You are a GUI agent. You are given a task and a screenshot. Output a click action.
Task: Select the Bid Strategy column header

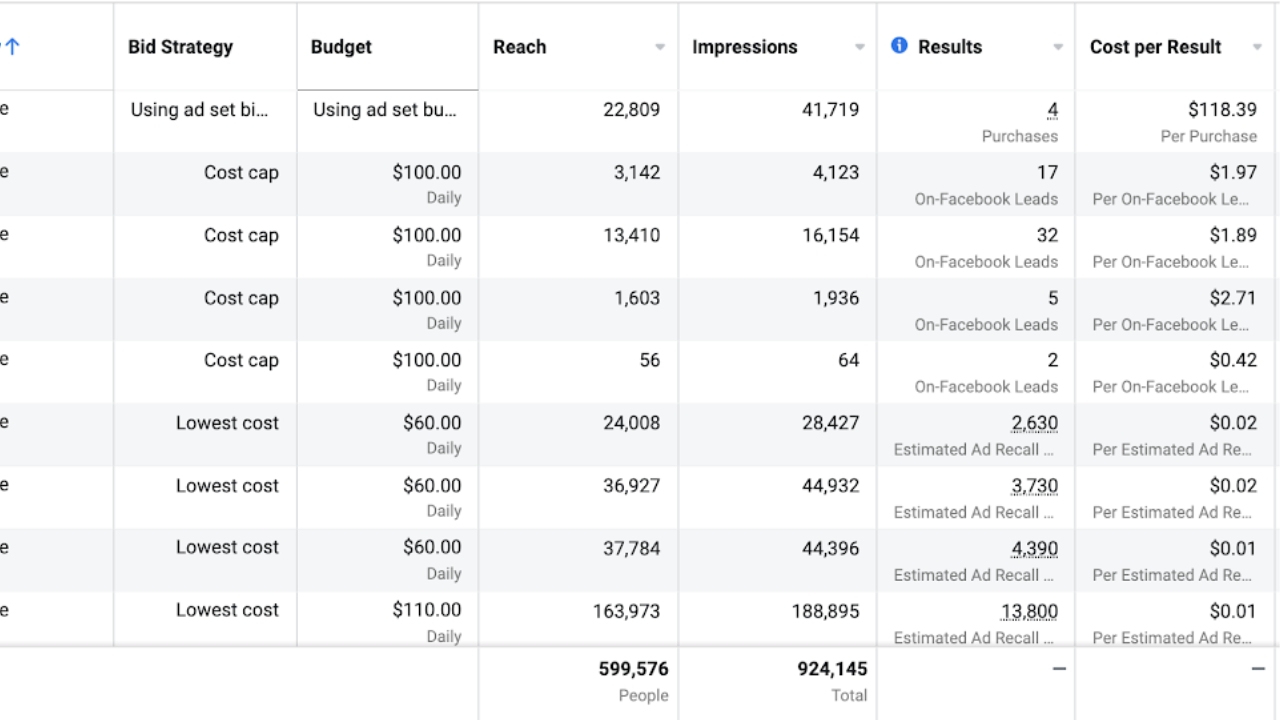pyautogui.click(x=180, y=47)
